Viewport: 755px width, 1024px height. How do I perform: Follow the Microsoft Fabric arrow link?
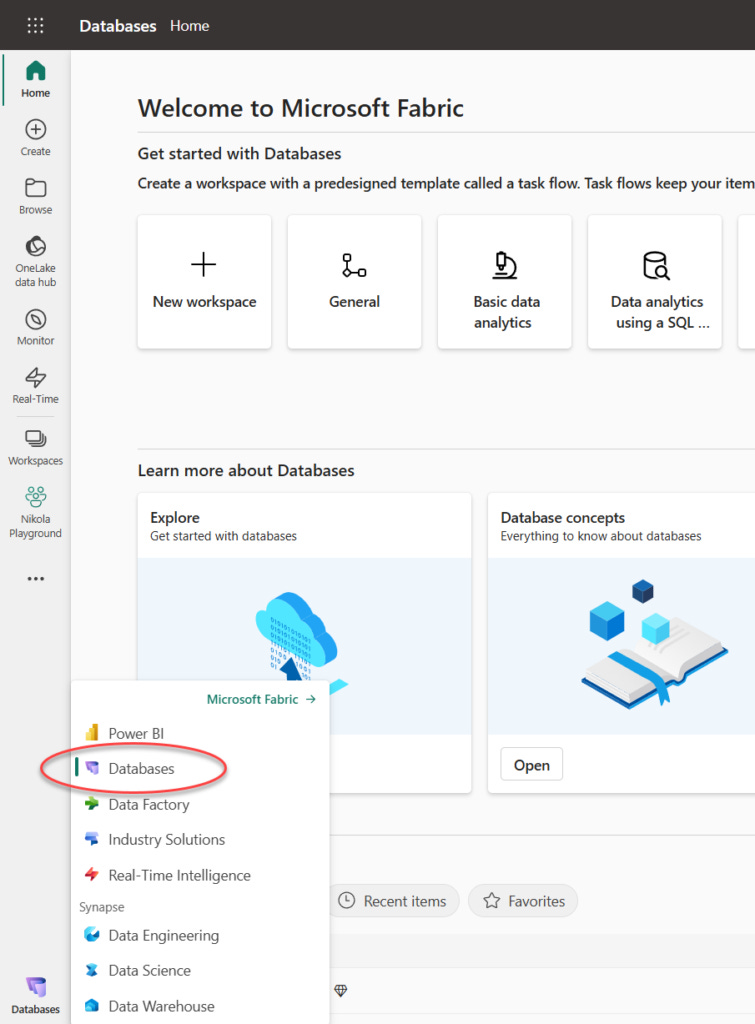click(x=261, y=699)
